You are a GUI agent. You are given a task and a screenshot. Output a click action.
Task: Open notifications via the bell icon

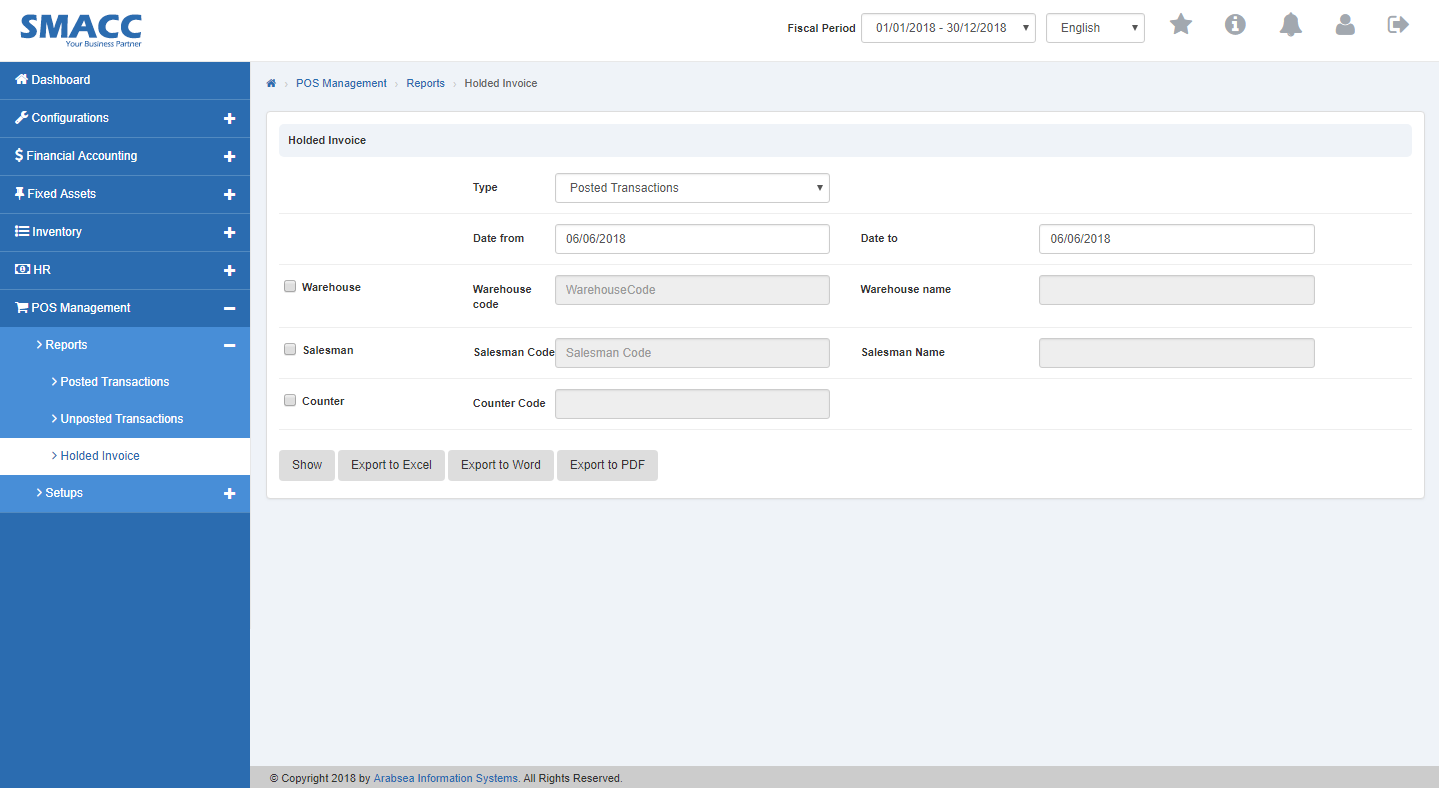[1290, 25]
